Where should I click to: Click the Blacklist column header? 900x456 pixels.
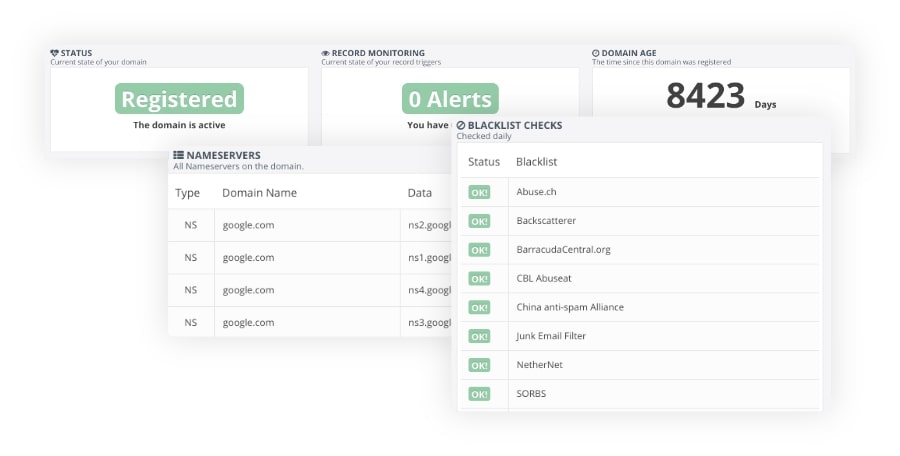[536, 162]
